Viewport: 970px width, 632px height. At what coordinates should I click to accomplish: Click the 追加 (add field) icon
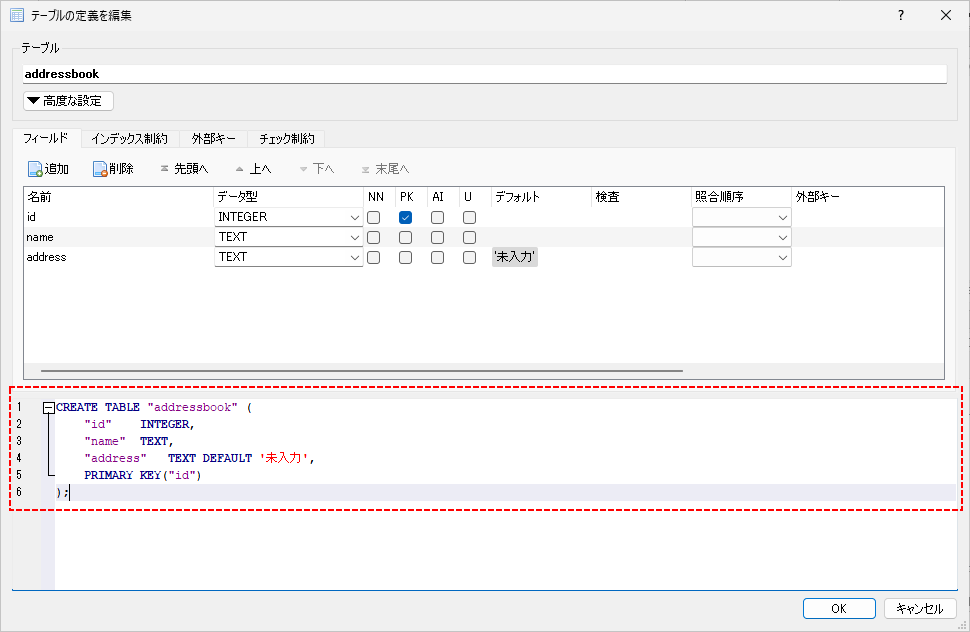35,169
